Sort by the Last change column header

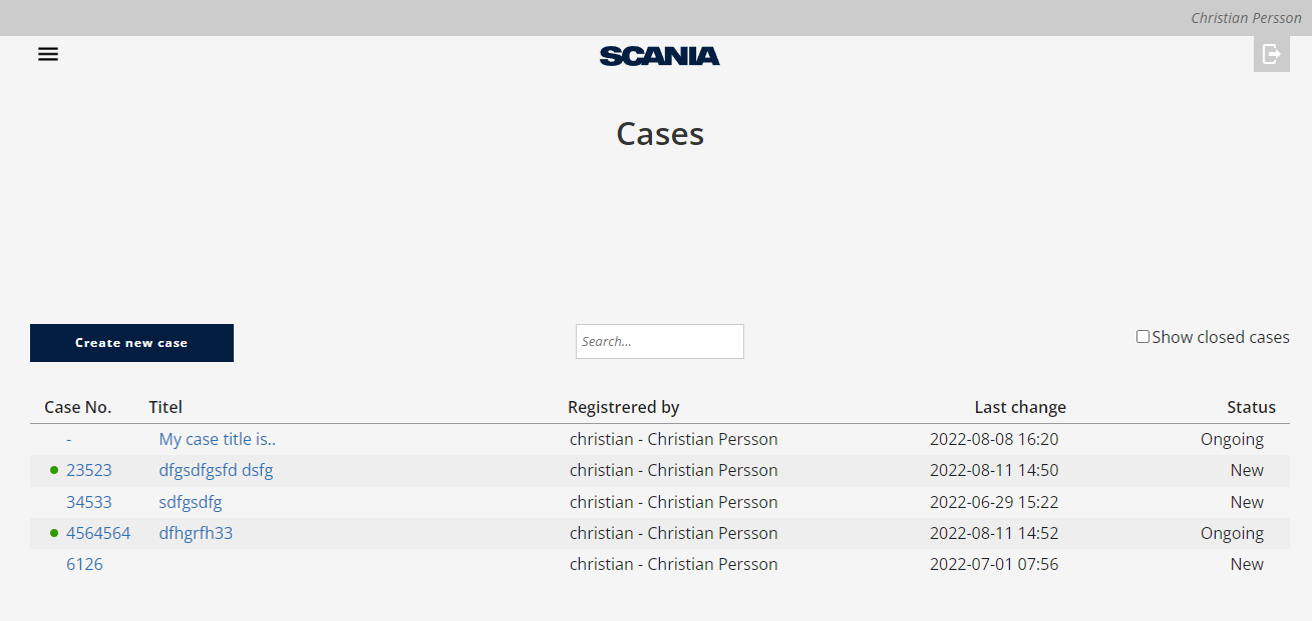[1020, 407]
